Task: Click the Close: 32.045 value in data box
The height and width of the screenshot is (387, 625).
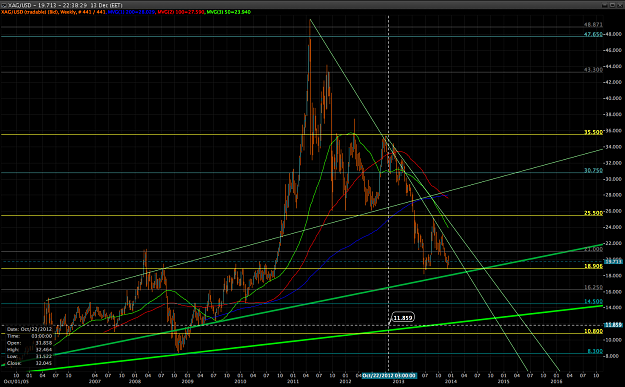Action: 44,363
